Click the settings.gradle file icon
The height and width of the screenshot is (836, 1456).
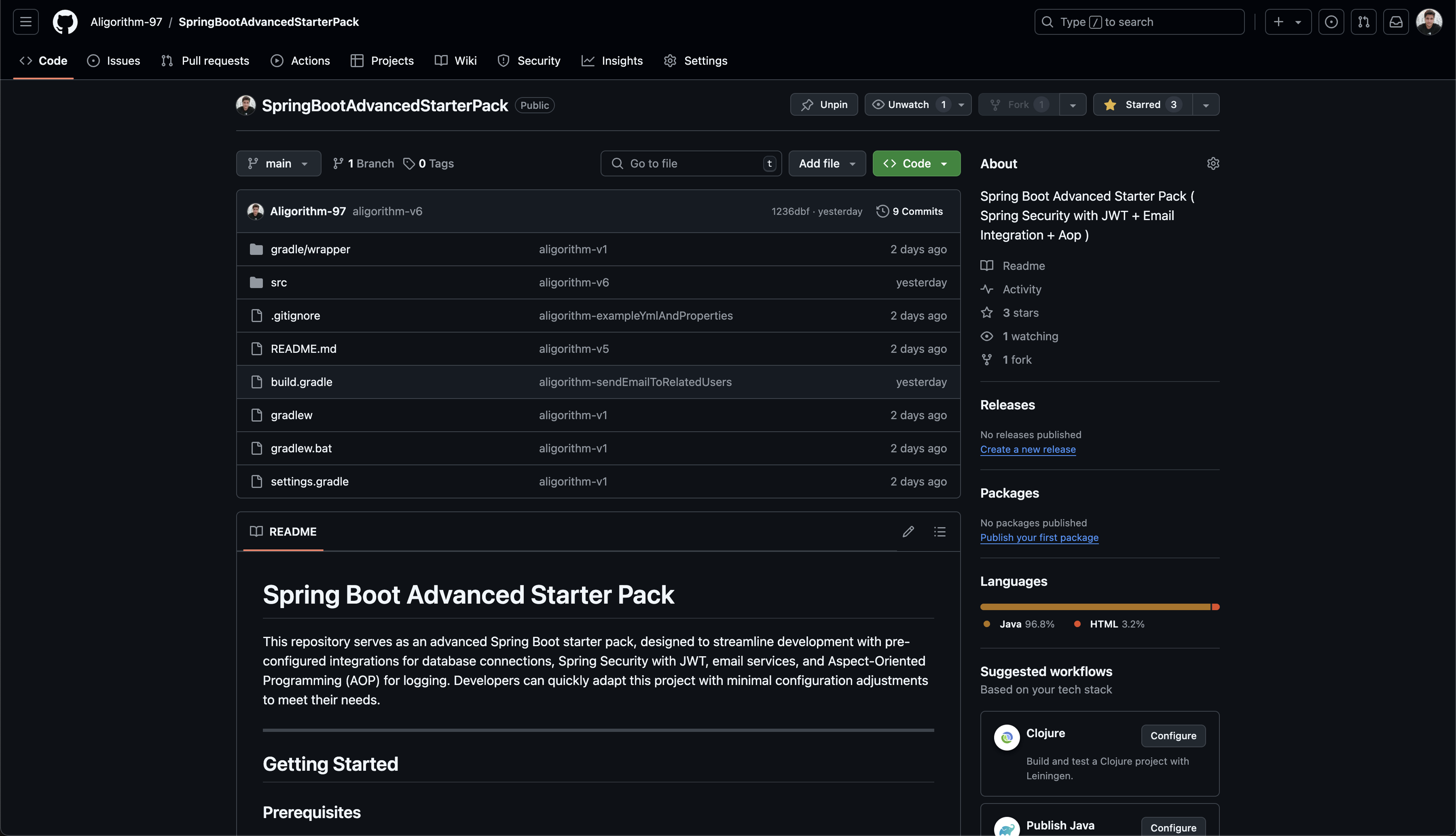tap(257, 481)
